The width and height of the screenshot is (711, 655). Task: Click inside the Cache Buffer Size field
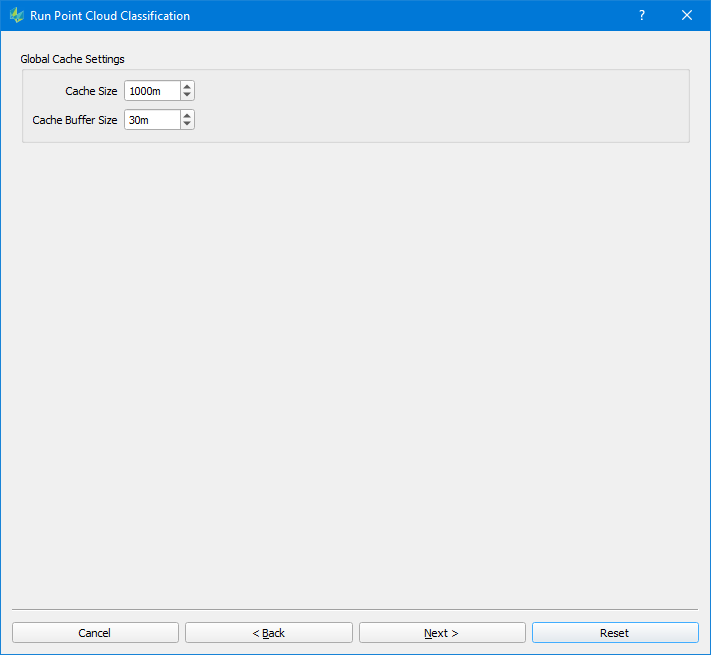[x=152, y=120]
